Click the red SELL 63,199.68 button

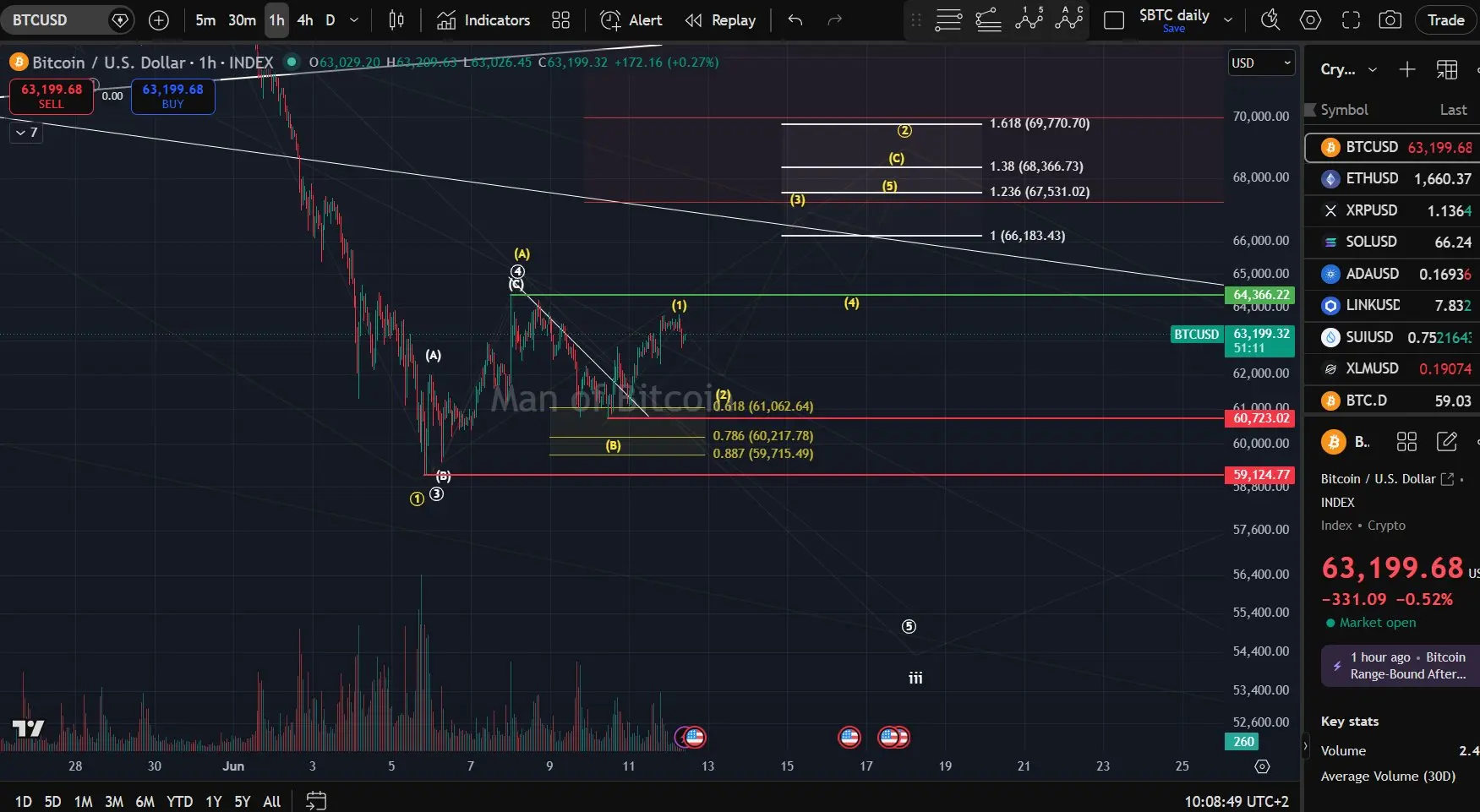(51, 96)
